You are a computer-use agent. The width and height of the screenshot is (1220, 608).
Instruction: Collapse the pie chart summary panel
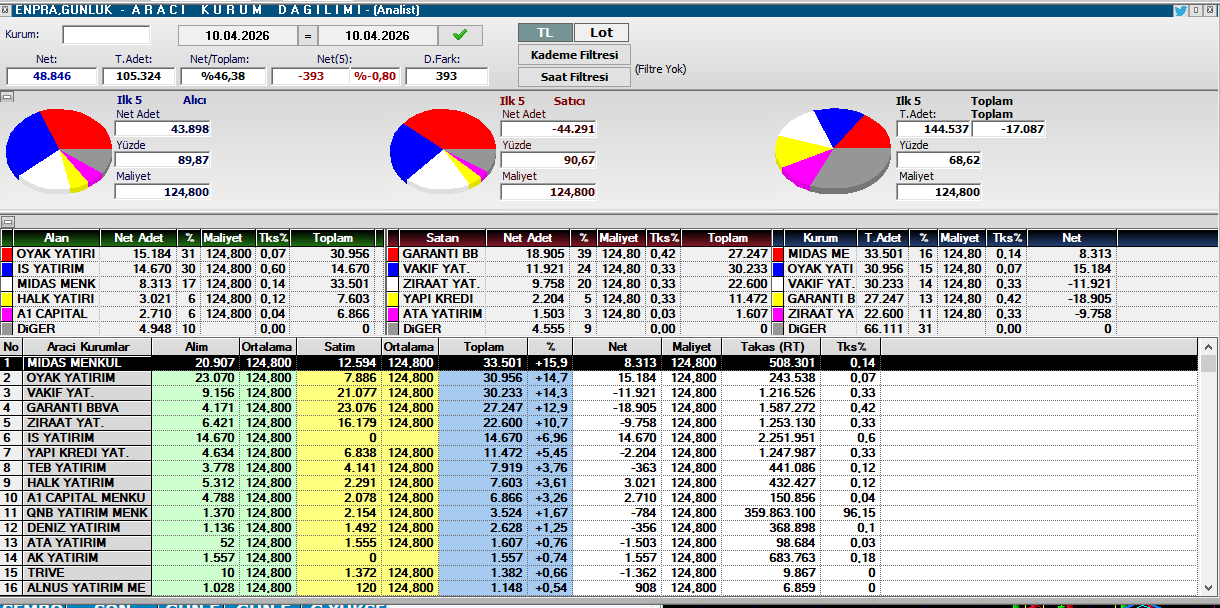(x=6, y=97)
